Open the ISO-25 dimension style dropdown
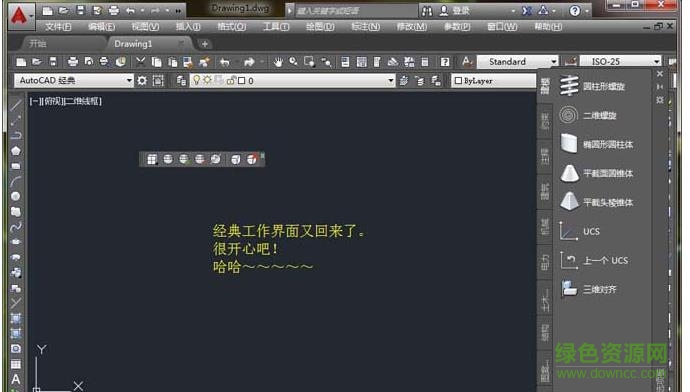This screenshot has width=690, height=392. [621, 62]
